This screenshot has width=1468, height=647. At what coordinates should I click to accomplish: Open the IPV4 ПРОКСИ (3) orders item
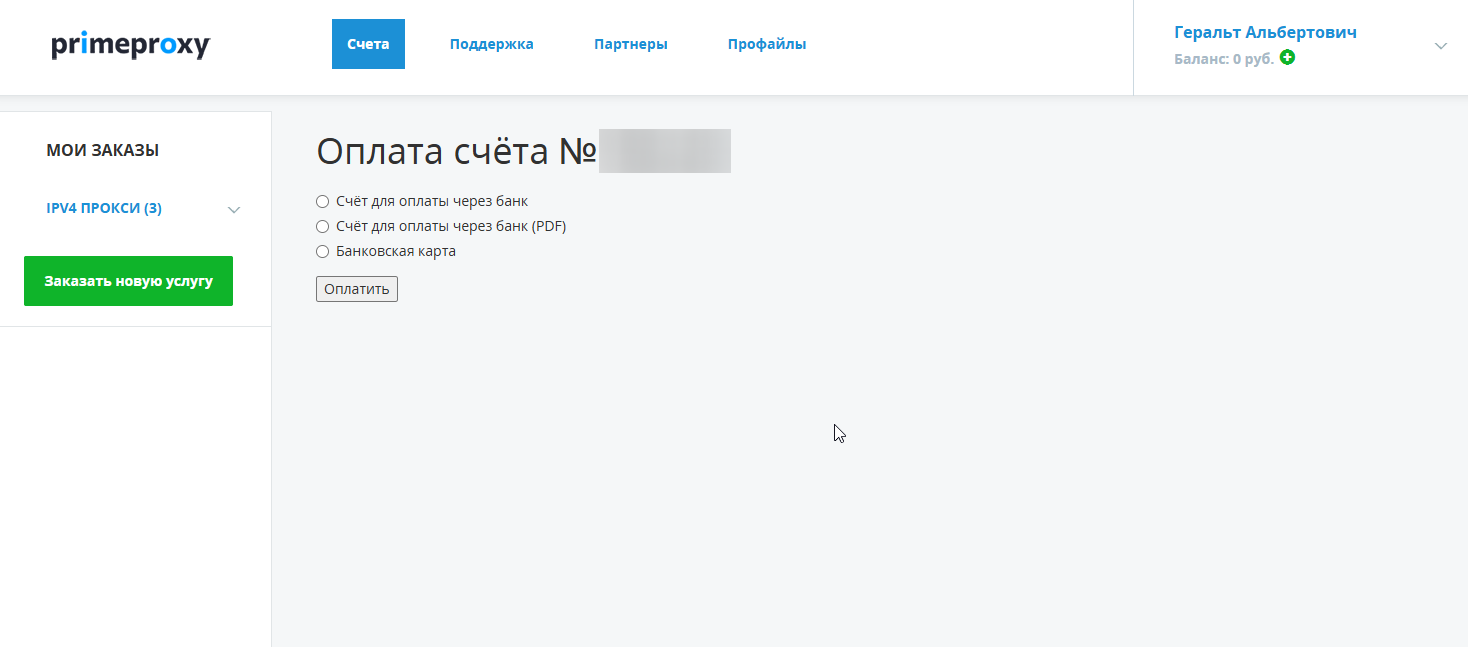(104, 208)
